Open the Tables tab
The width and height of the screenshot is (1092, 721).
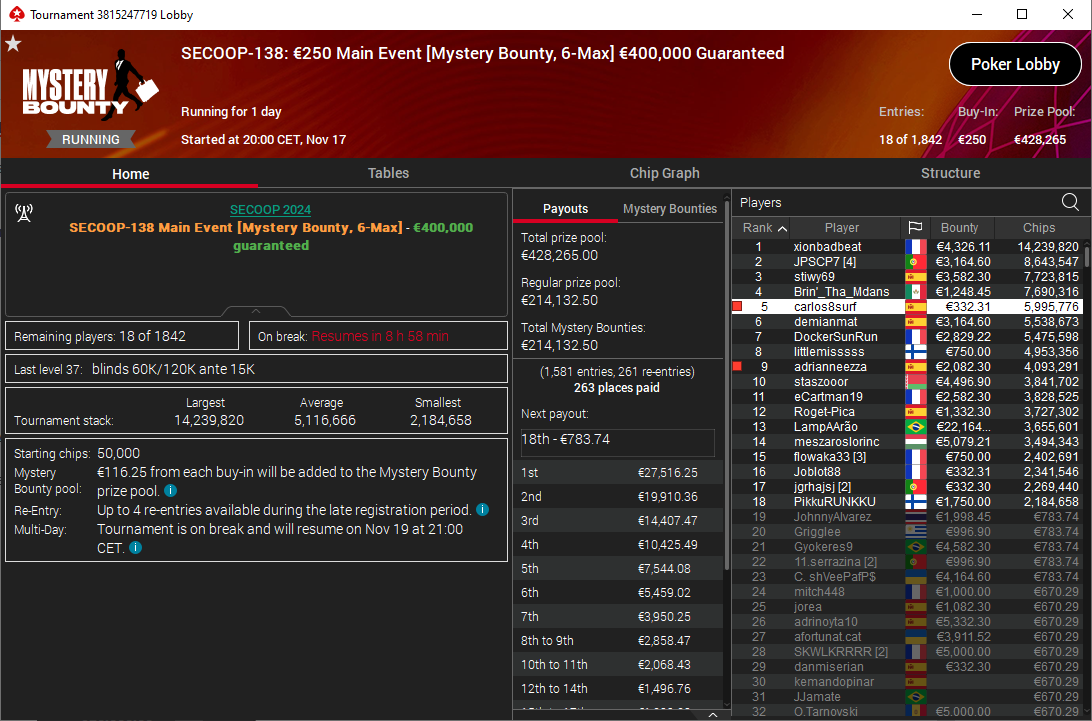tap(388, 173)
